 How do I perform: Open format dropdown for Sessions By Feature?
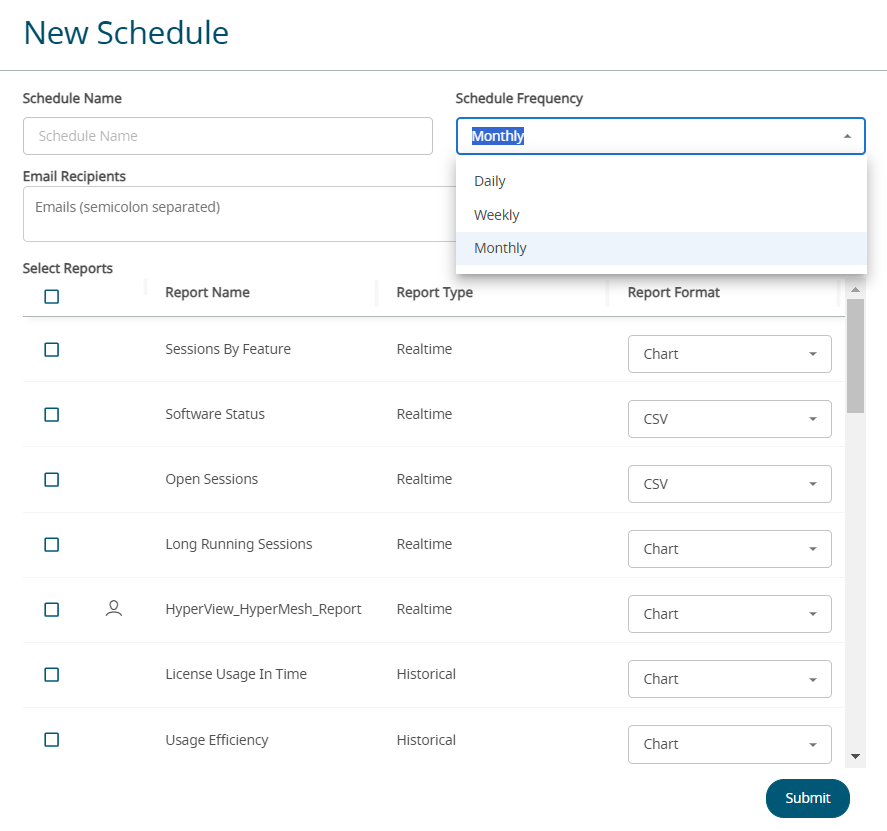(x=729, y=354)
